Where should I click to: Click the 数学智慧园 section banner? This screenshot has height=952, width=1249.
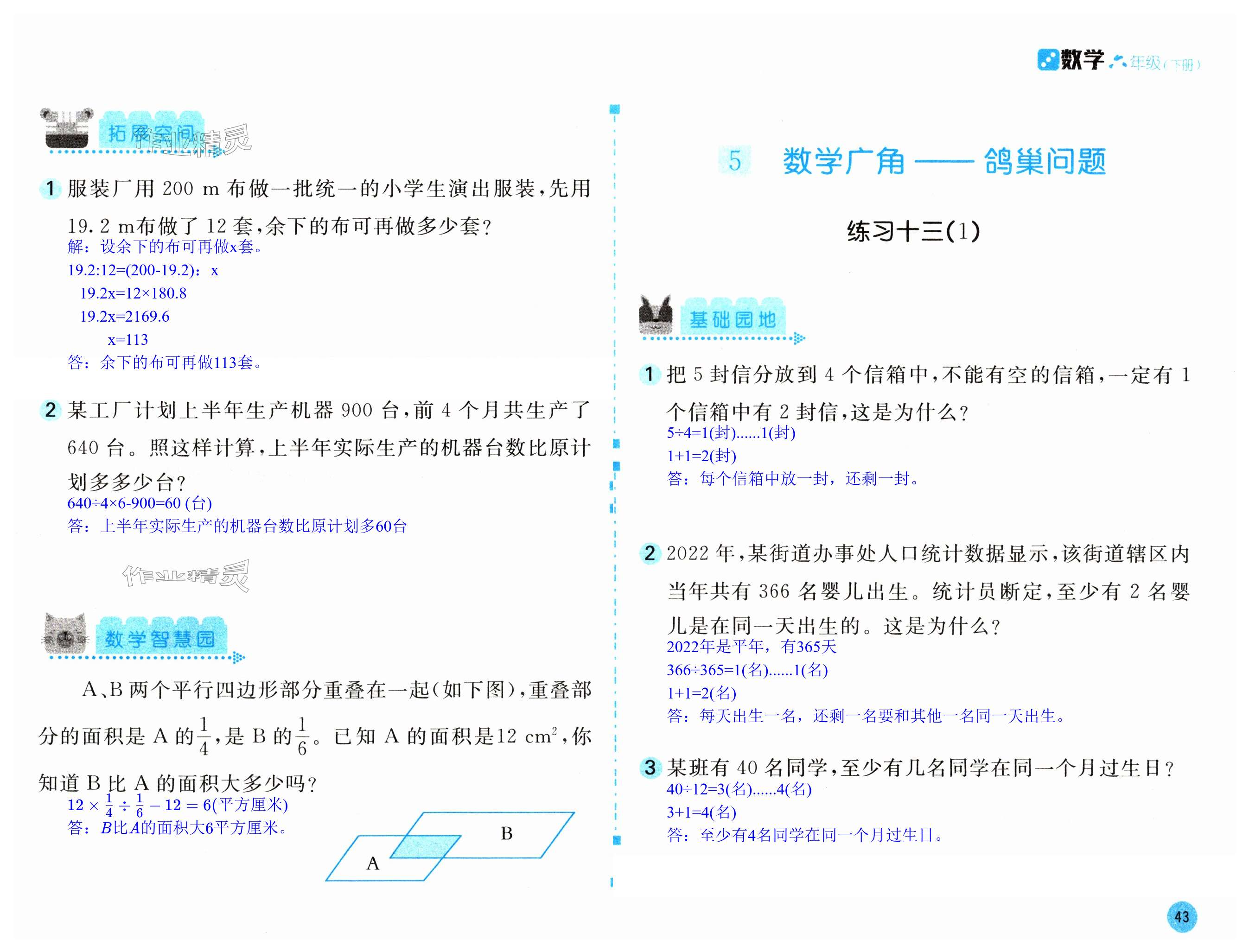(160, 638)
